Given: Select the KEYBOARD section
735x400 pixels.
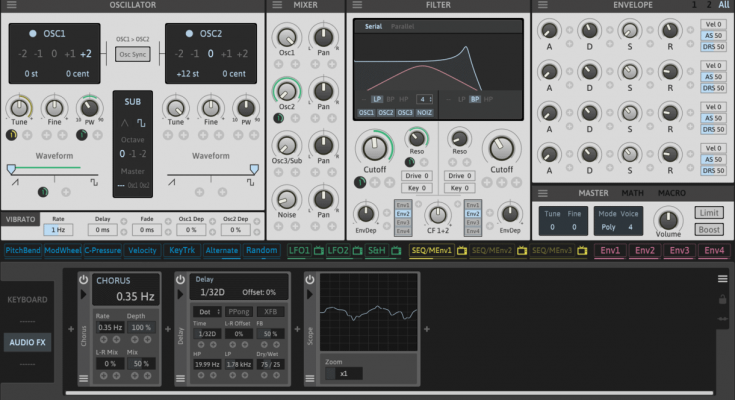Looking at the screenshot, I should point(27,300).
